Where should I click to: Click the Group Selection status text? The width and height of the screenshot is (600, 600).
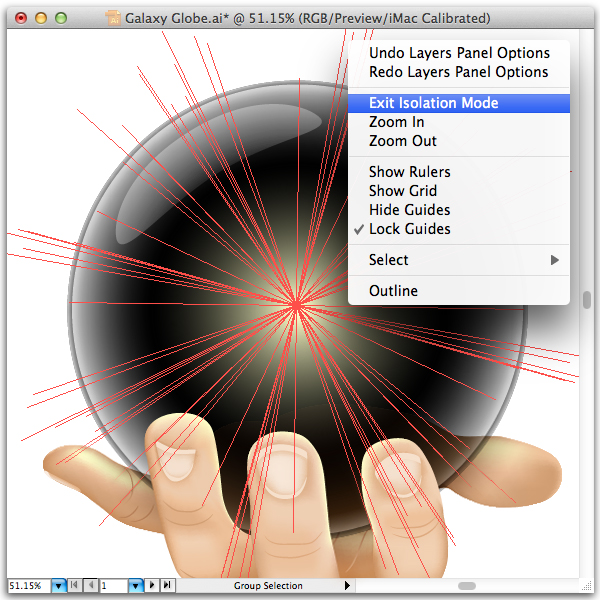(x=268, y=586)
